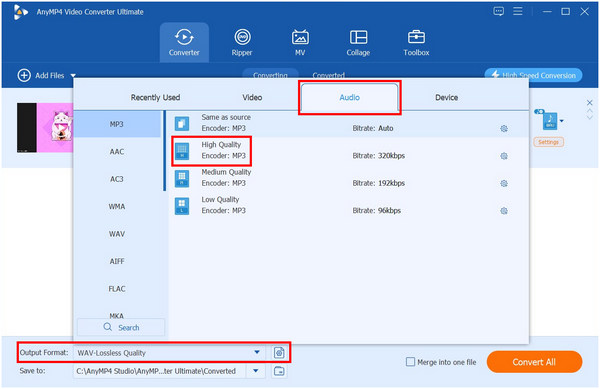Click the Bitrate: 96kbps value

point(377,211)
